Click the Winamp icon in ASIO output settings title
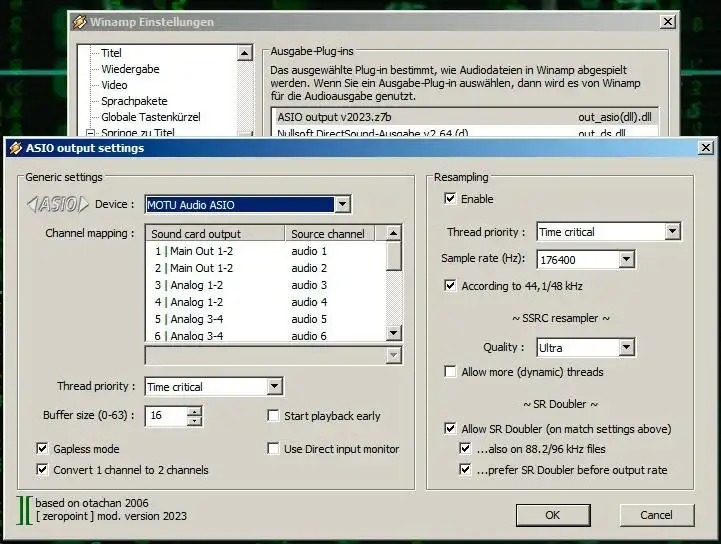This screenshot has height=544, width=721. [x=16, y=148]
